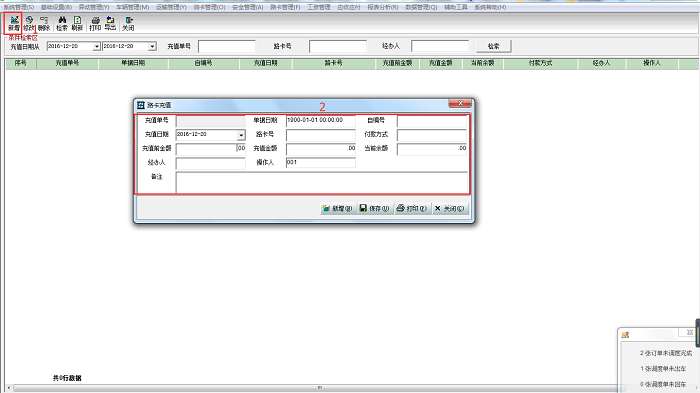Click the 删除 (delete) toolbar icon
This screenshot has width=700, height=393.
tap(44, 23)
